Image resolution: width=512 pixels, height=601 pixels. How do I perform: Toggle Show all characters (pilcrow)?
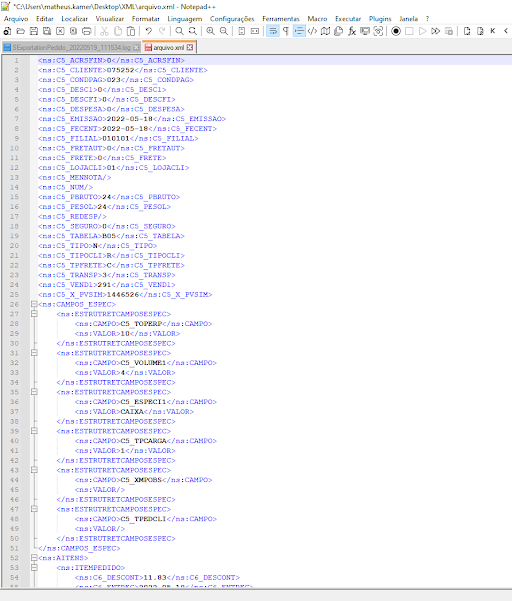(x=286, y=31)
